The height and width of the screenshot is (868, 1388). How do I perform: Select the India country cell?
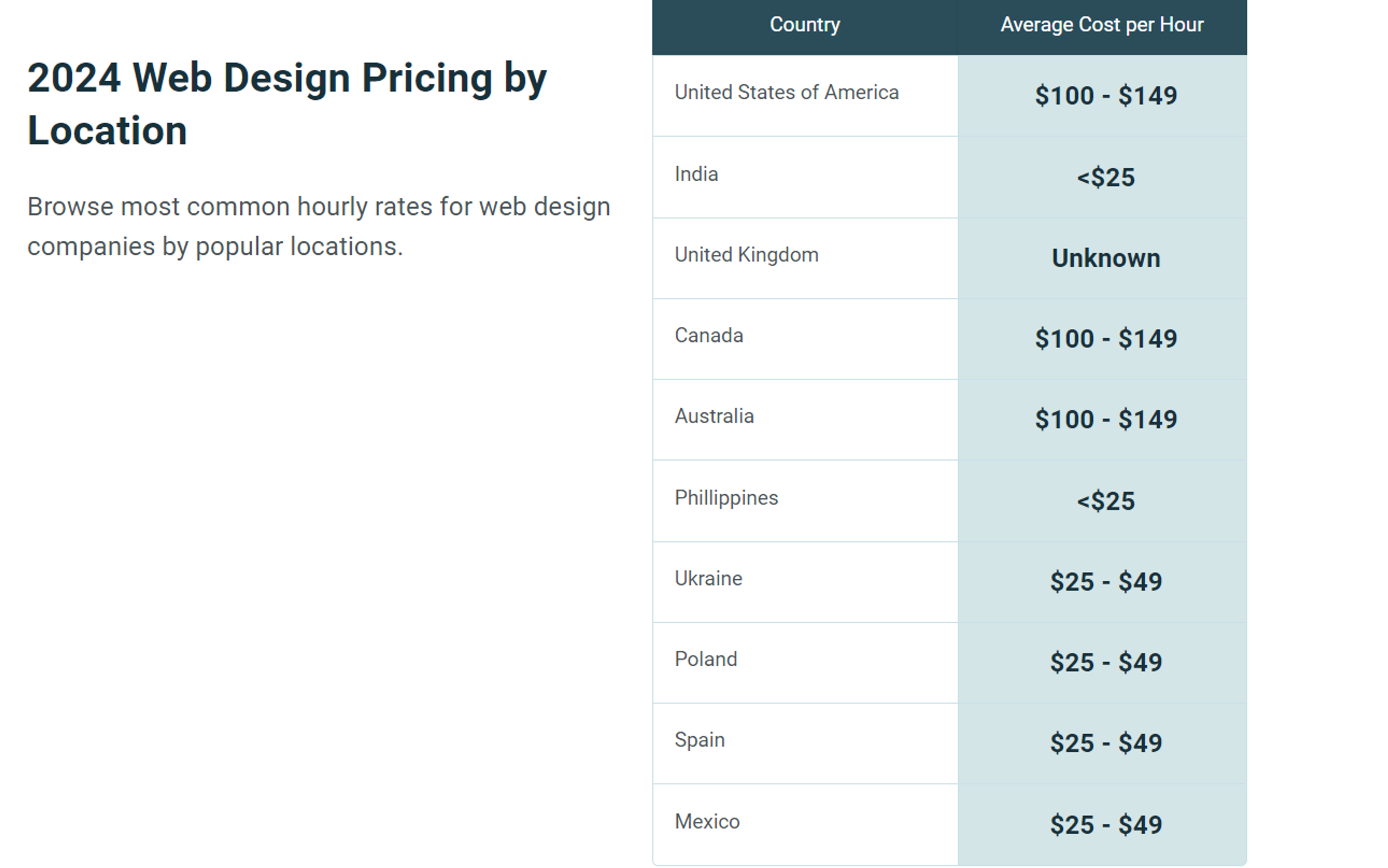pos(805,177)
